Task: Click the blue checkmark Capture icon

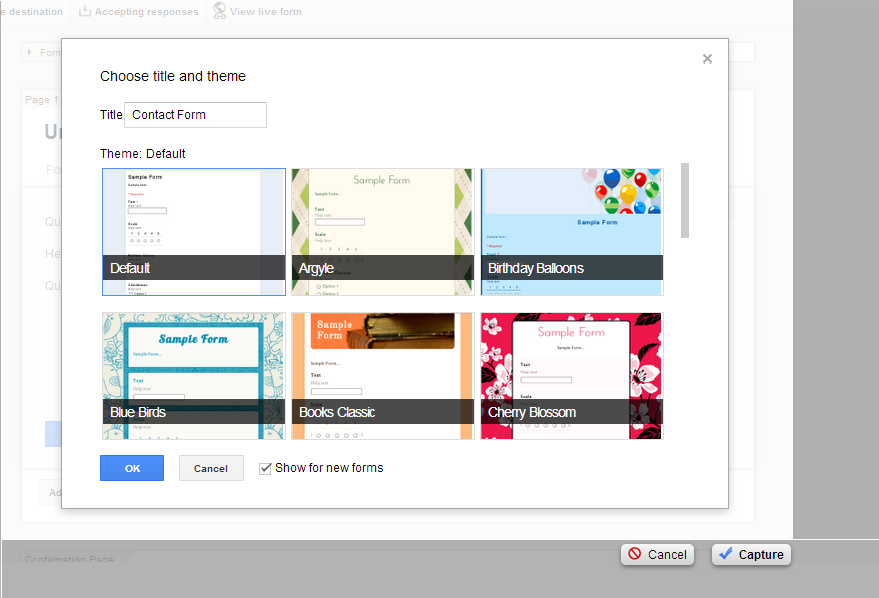Action: pyautogui.click(x=725, y=554)
